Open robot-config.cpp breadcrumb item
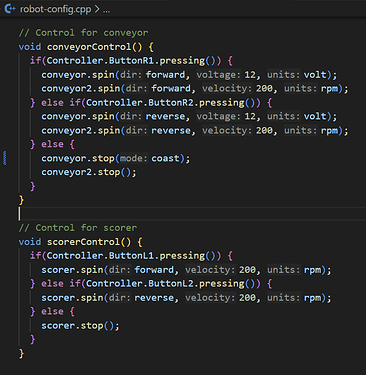The width and height of the screenshot is (366, 375). (55, 9)
